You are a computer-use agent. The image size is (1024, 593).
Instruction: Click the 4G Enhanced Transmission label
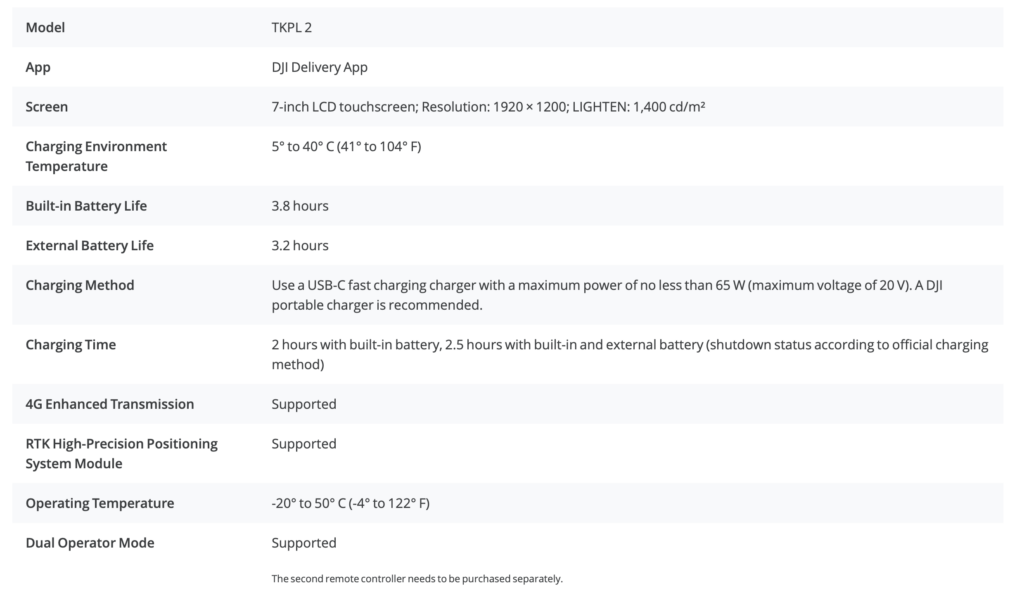[x=110, y=404]
